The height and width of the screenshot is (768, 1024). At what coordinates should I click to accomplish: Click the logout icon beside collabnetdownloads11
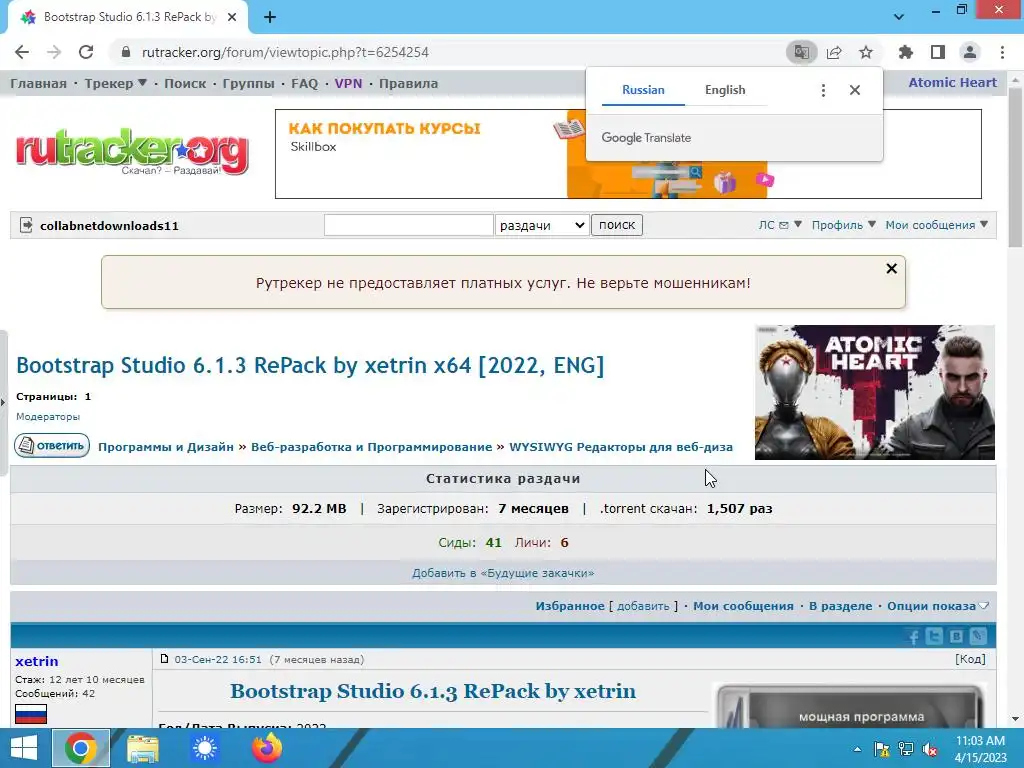[26, 225]
